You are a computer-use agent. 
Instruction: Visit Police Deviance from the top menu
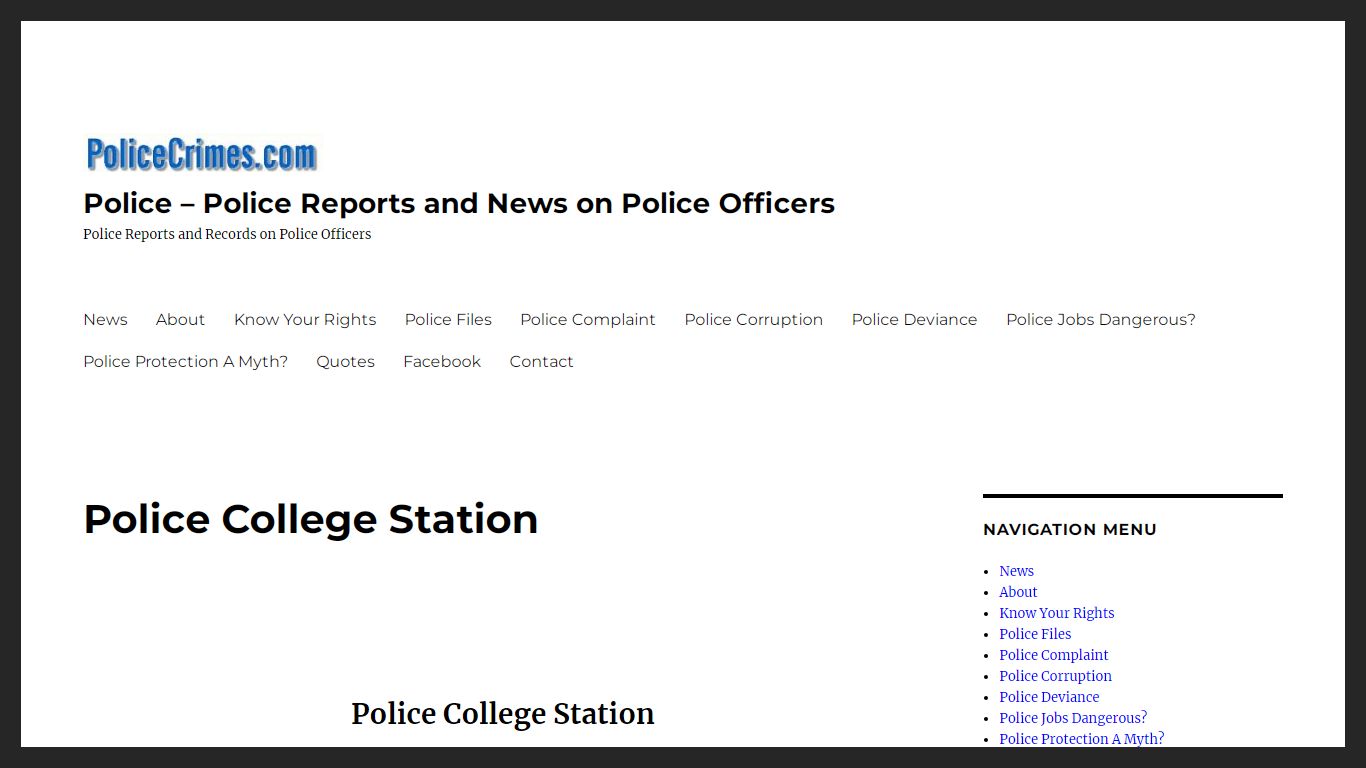click(914, 320)
